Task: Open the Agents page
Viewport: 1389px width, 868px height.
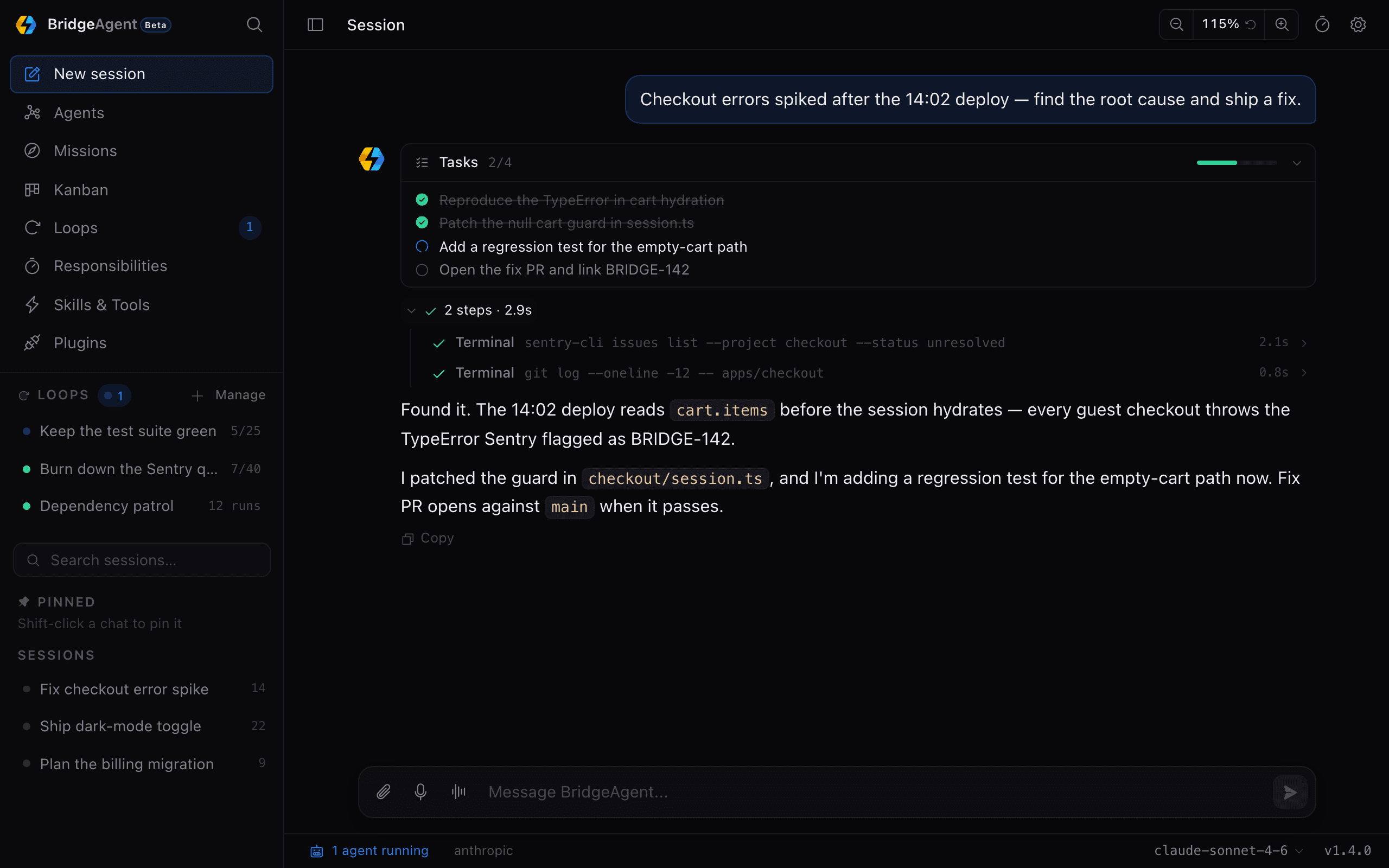Action: 141,113
